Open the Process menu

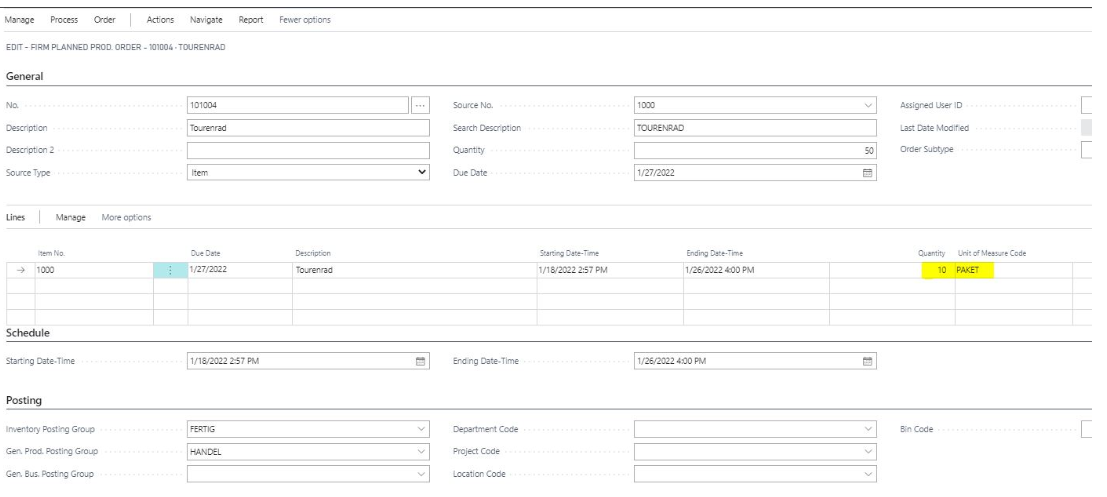[64, 20]
